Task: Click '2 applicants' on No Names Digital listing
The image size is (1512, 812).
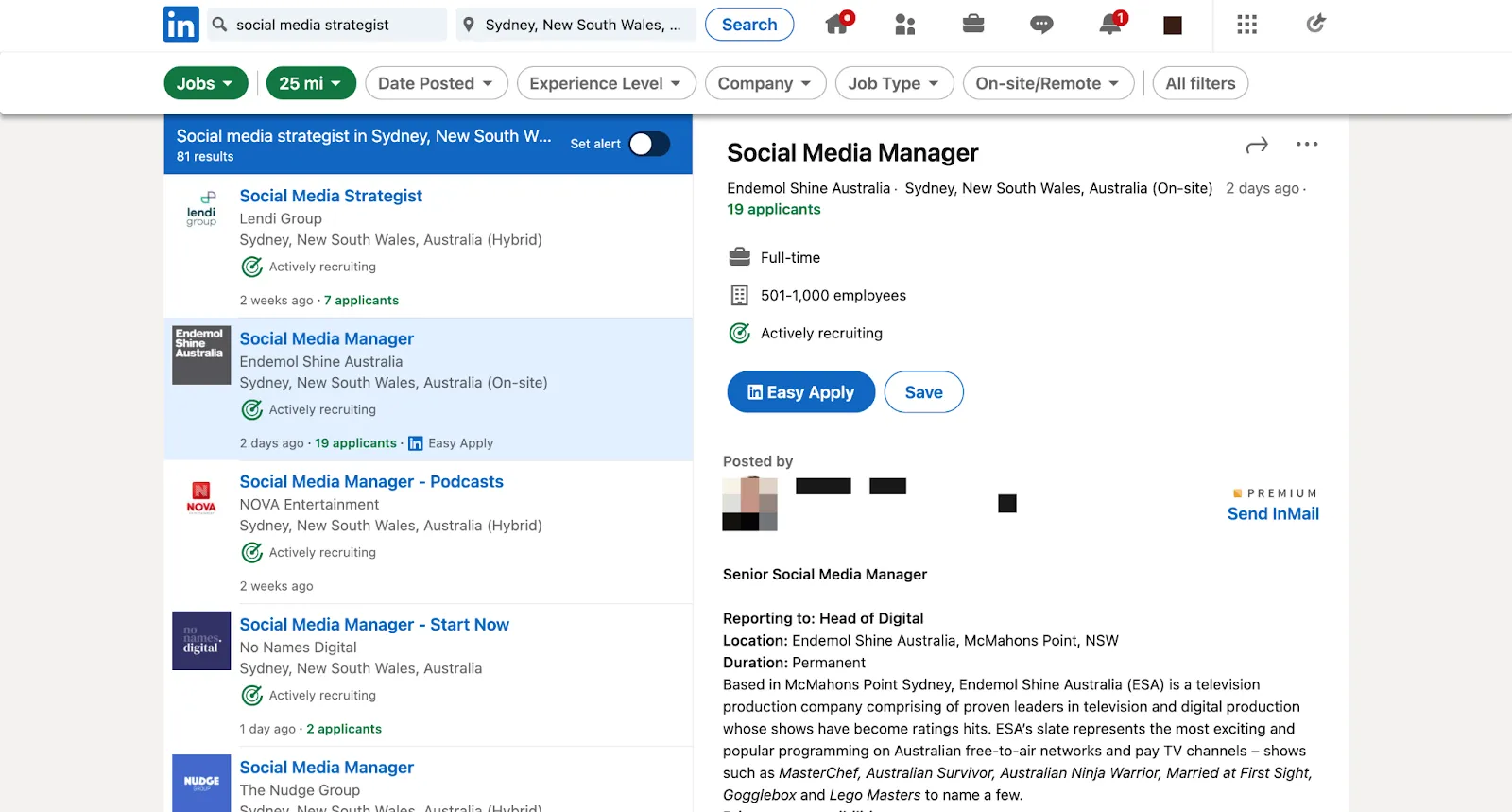Action: (x=344, y=729)
